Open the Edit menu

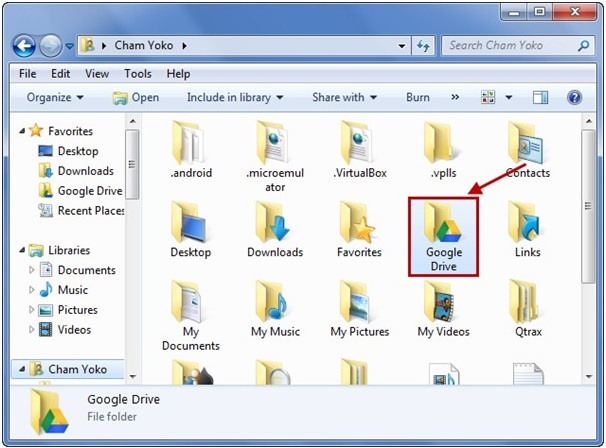click(x=60, y=73)
